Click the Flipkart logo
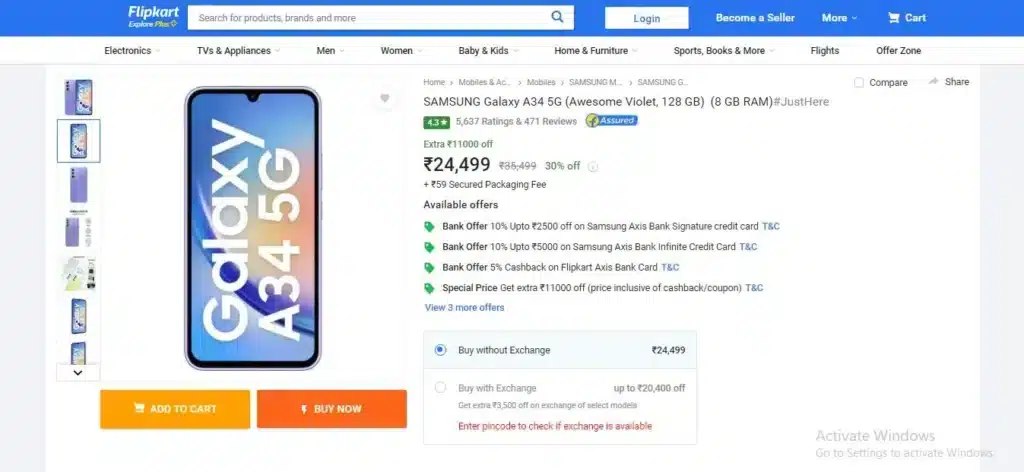The image size is (1024, 472). 153,17
